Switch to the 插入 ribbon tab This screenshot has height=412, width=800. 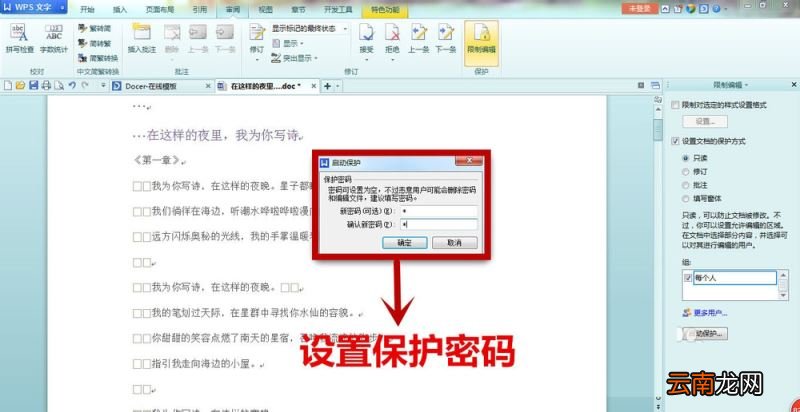(x=120, y=10)
